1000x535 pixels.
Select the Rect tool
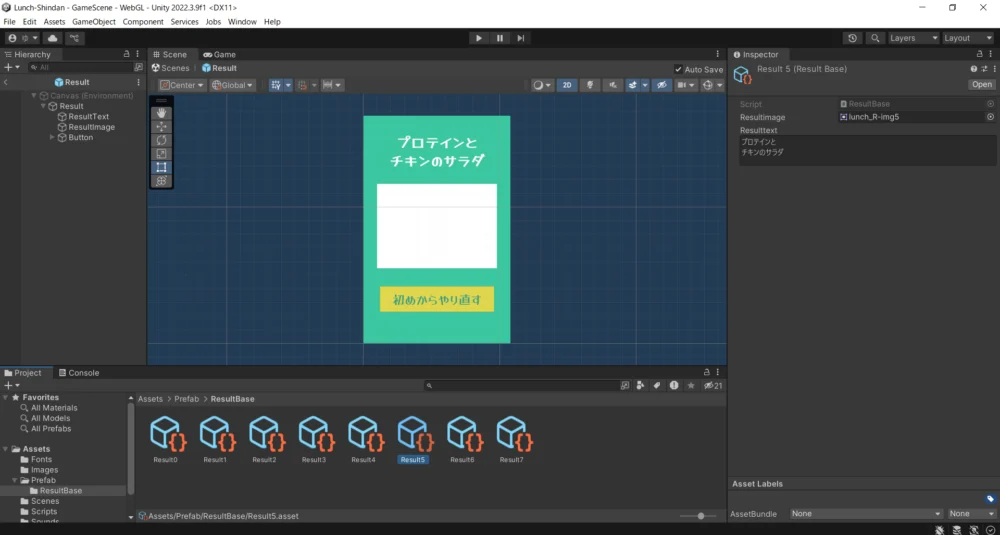161,167
